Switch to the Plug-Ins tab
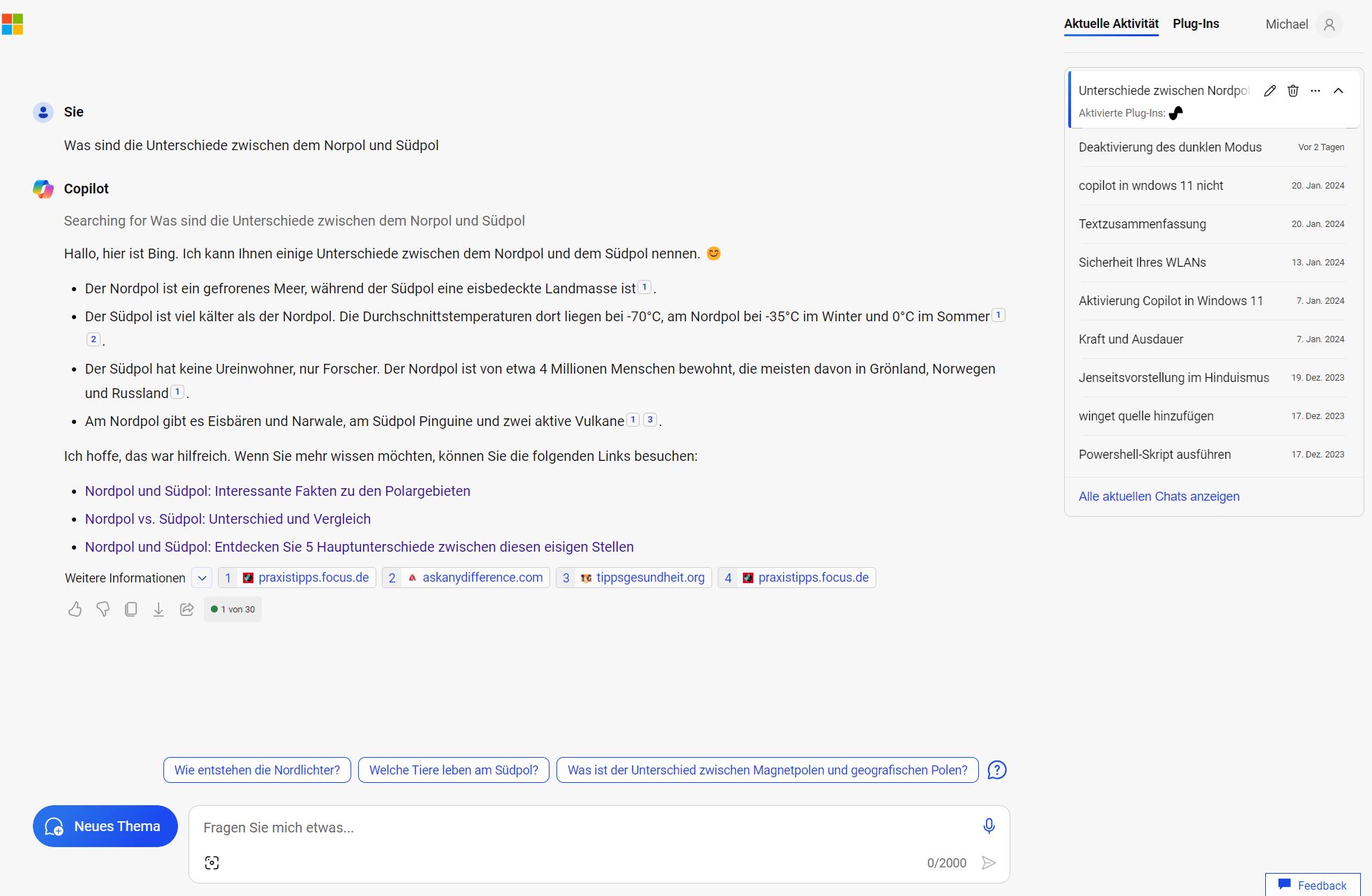The width and height of the screenshot is (1372, 896). [1195, 24]
